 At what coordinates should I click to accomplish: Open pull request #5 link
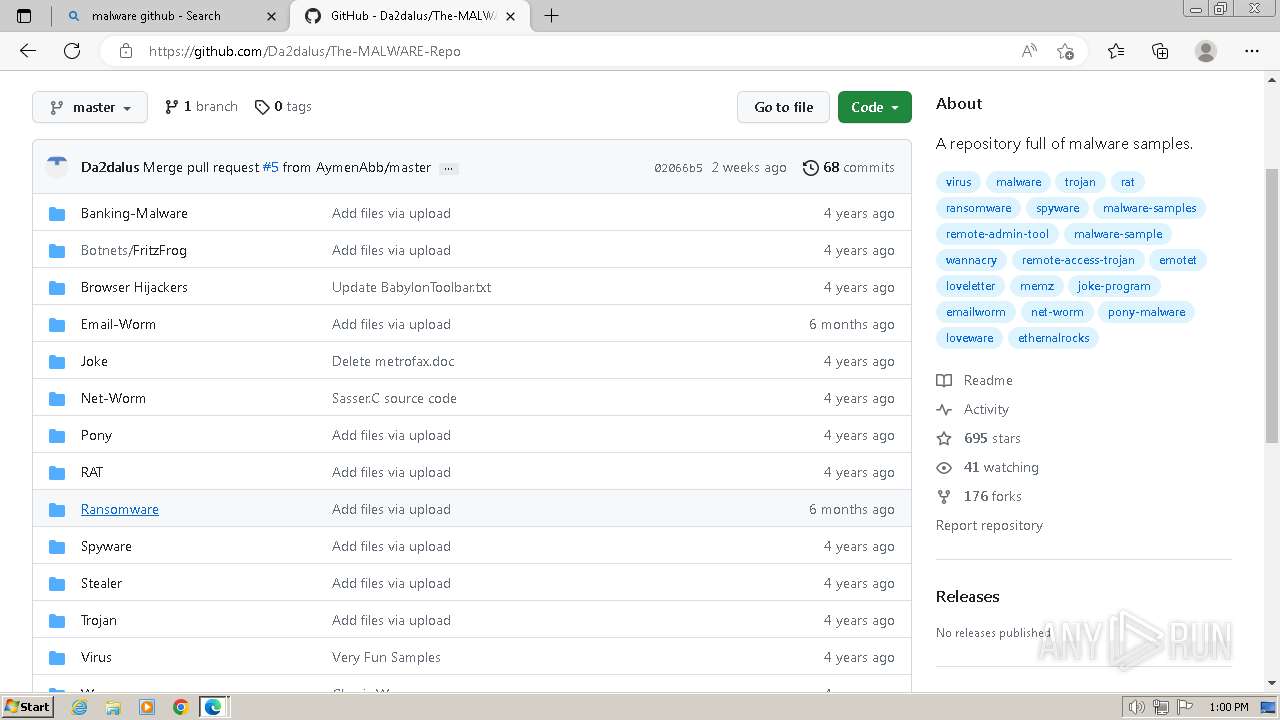271,167
